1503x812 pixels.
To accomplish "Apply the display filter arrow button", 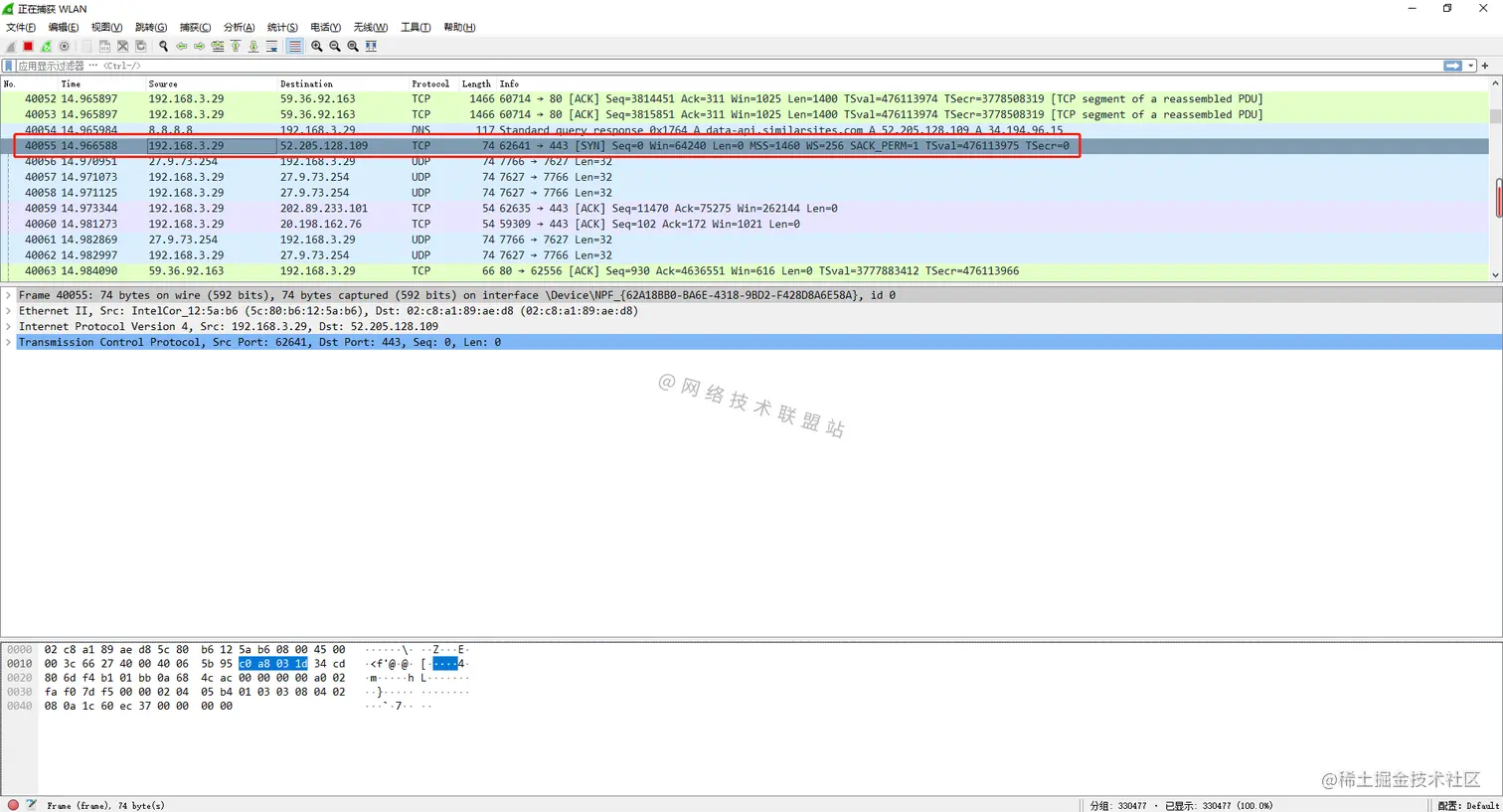I will [x=1453, y=66].
